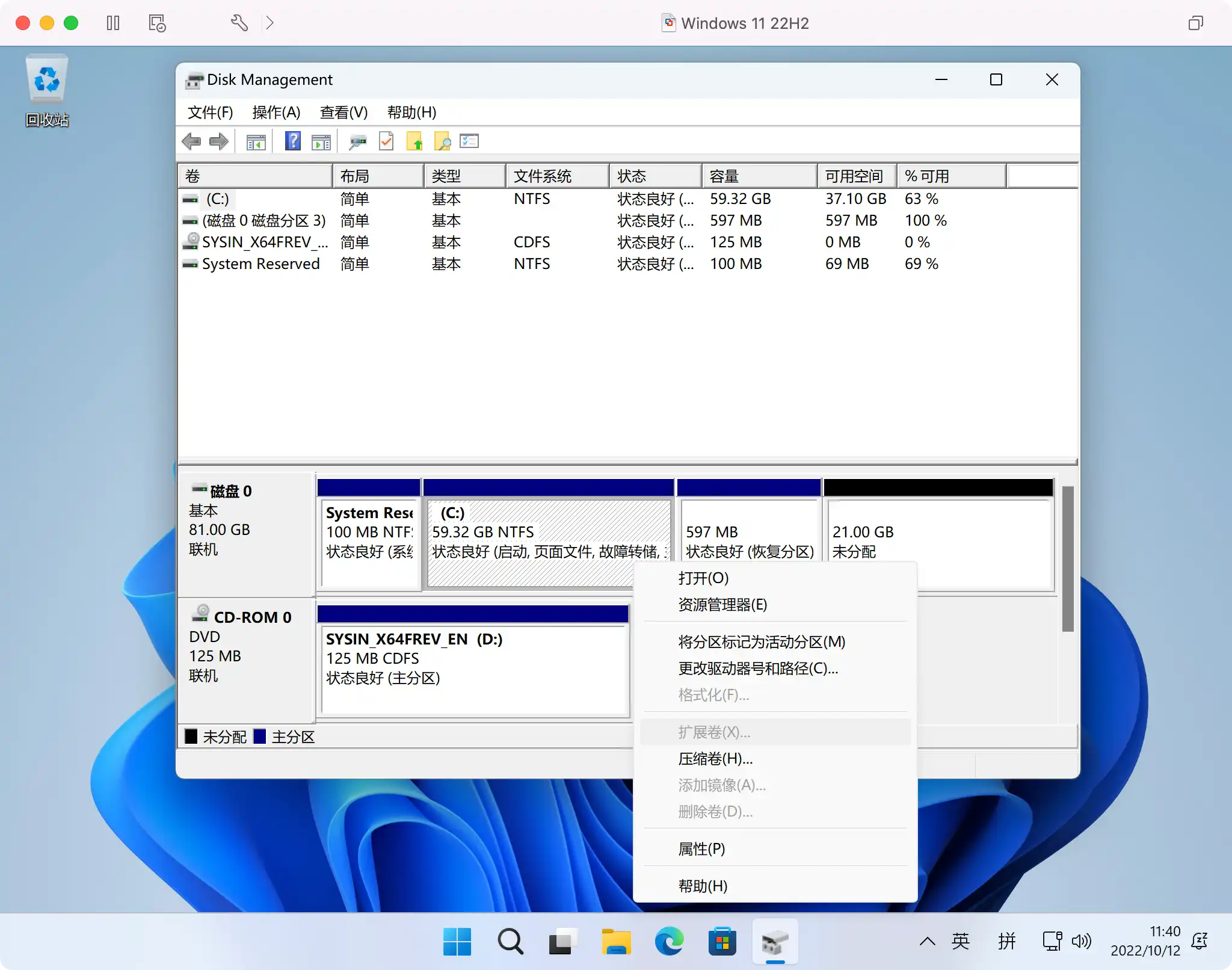
Task: Click the VM snapshot icon in title bar
Action: [157, 23]
